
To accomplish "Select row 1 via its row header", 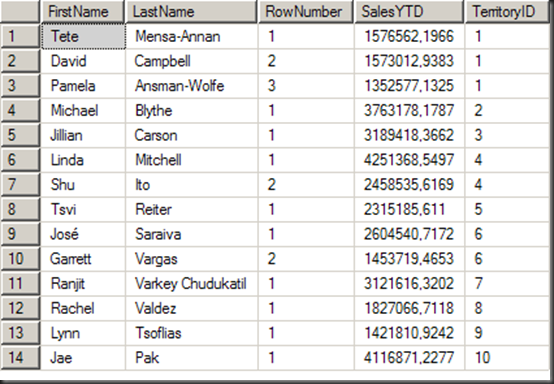I will point(20,36).
